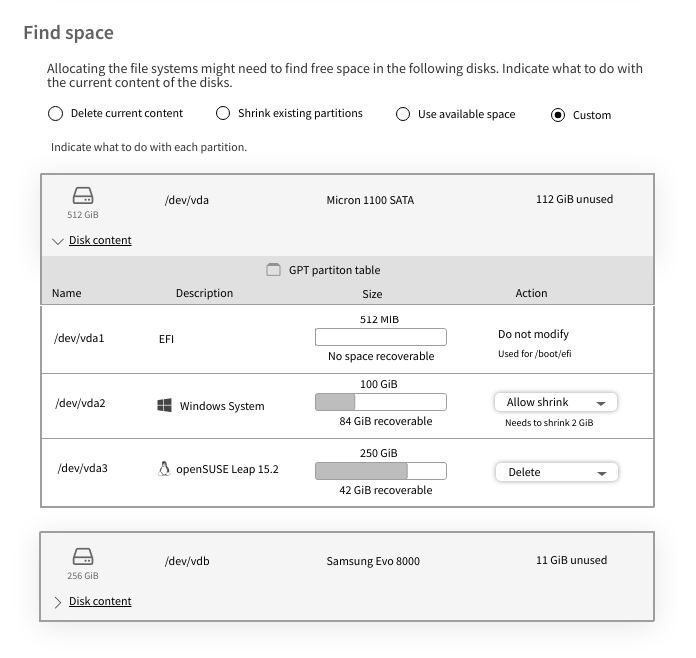Click the 100 GiB usage bar of /dev/vda2
This screenshot has height=658, width=696.
click(381, 402)
